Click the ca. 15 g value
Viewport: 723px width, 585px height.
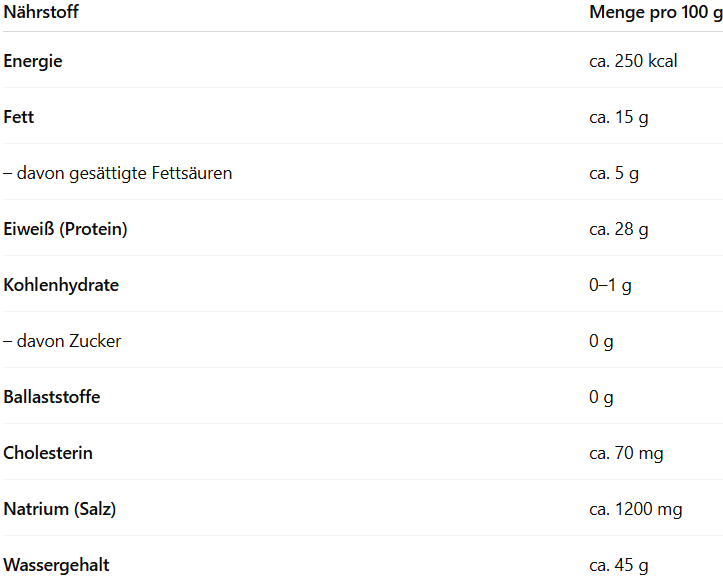point(619,118)
